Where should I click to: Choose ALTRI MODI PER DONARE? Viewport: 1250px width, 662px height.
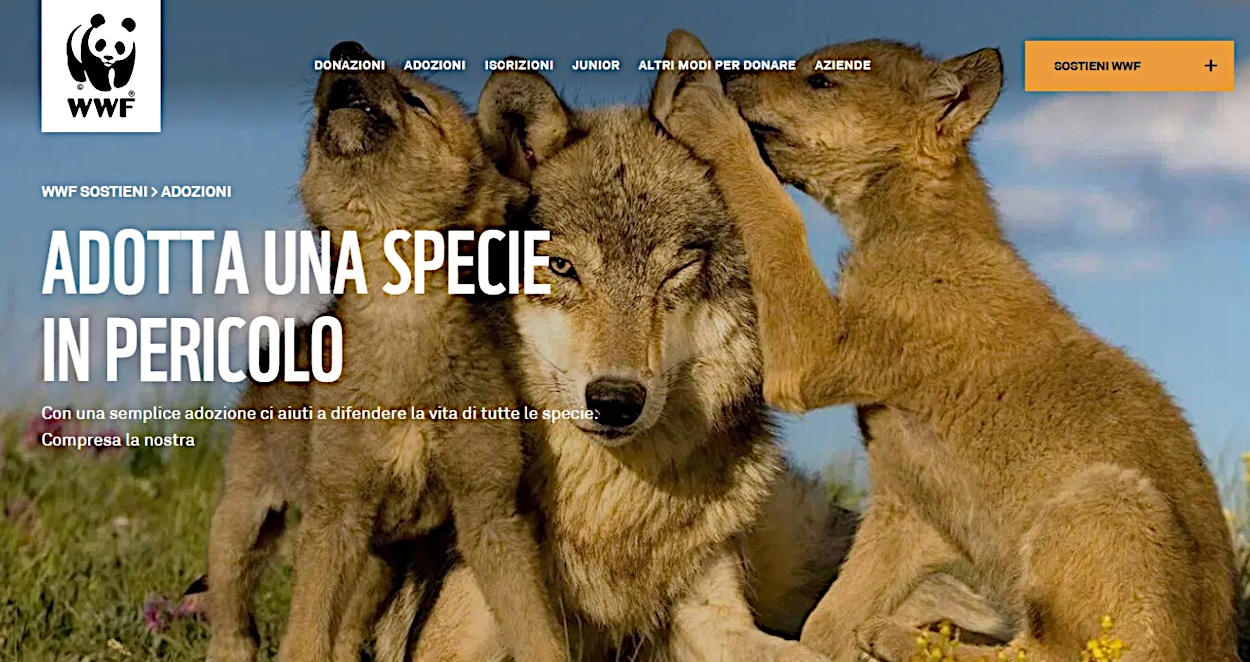point(717,65)
